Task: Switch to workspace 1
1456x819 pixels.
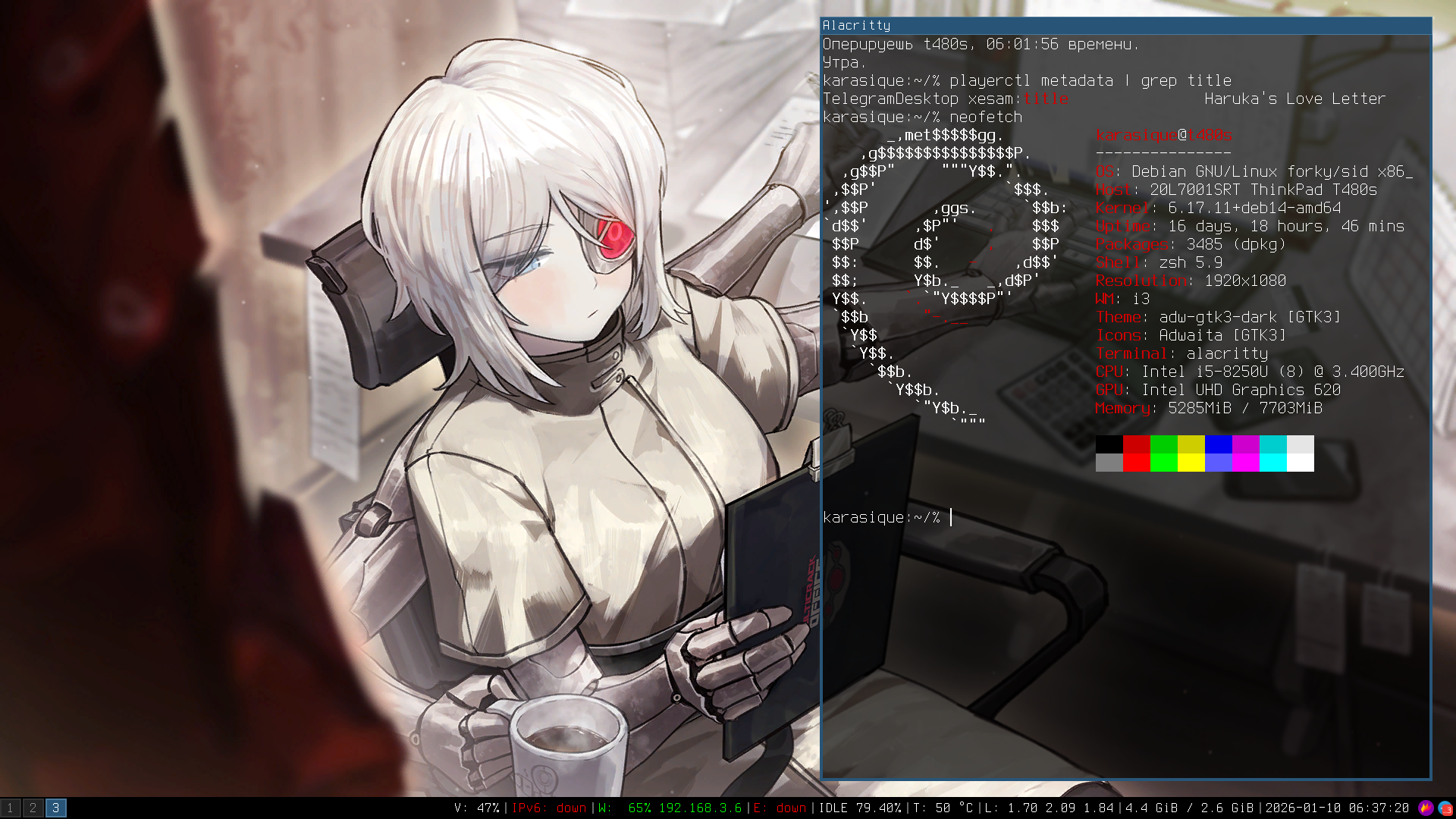Action: click(x=11, y=808)
